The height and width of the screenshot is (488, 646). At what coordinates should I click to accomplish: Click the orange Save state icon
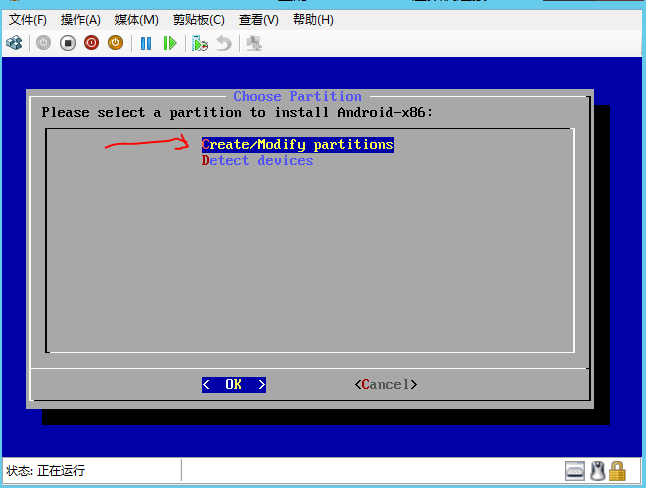115,43
